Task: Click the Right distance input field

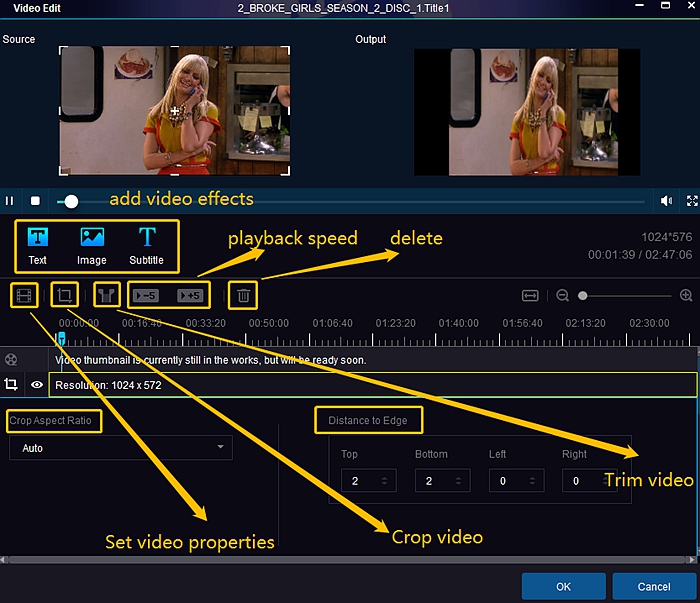Action: click(x=589, y=481)
